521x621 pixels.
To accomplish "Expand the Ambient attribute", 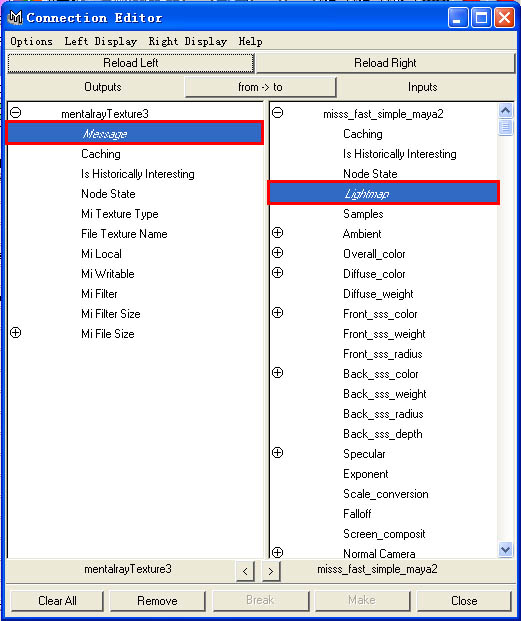I will point(278,233).
